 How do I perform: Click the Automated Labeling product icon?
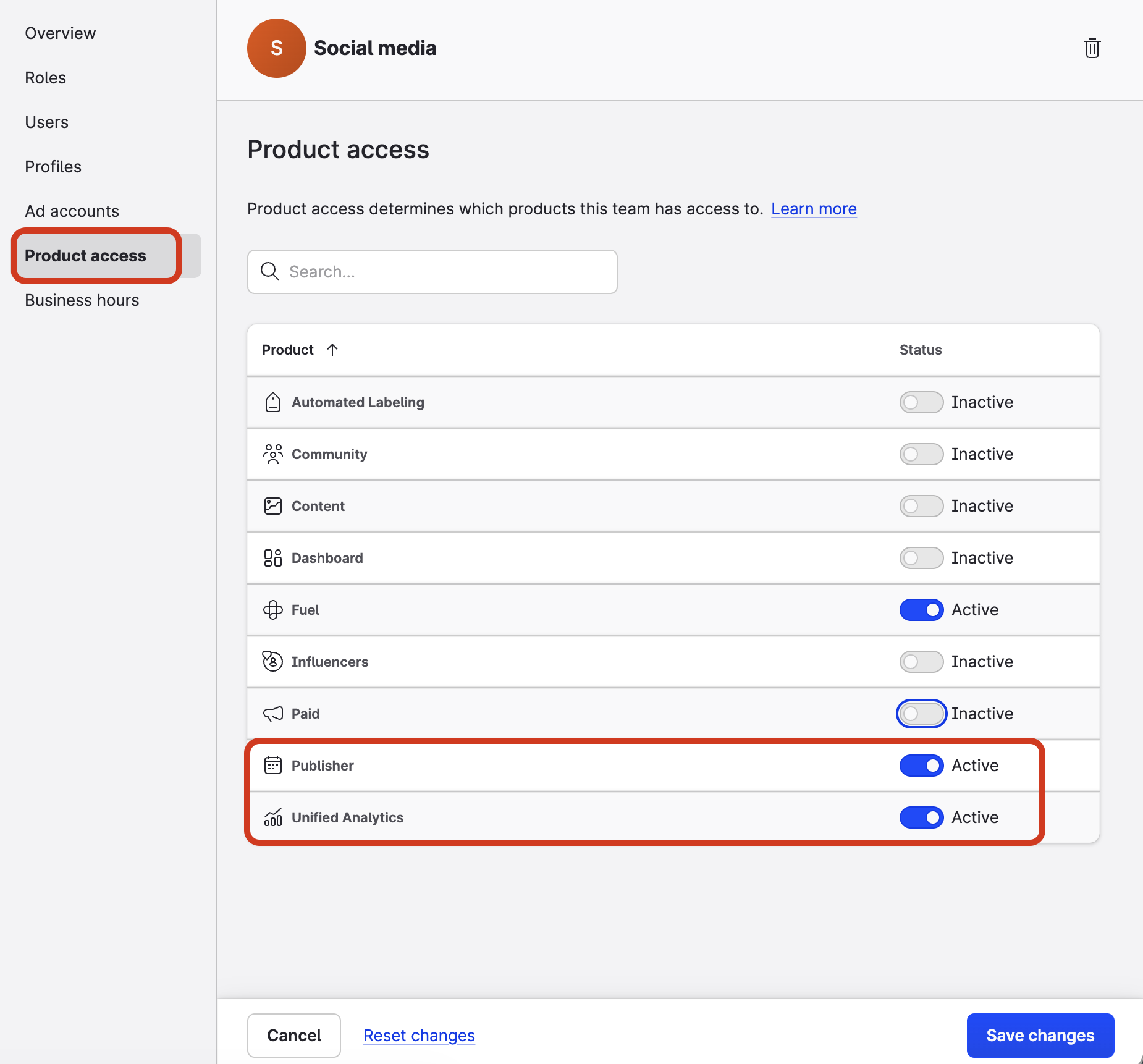coord(272,402)
